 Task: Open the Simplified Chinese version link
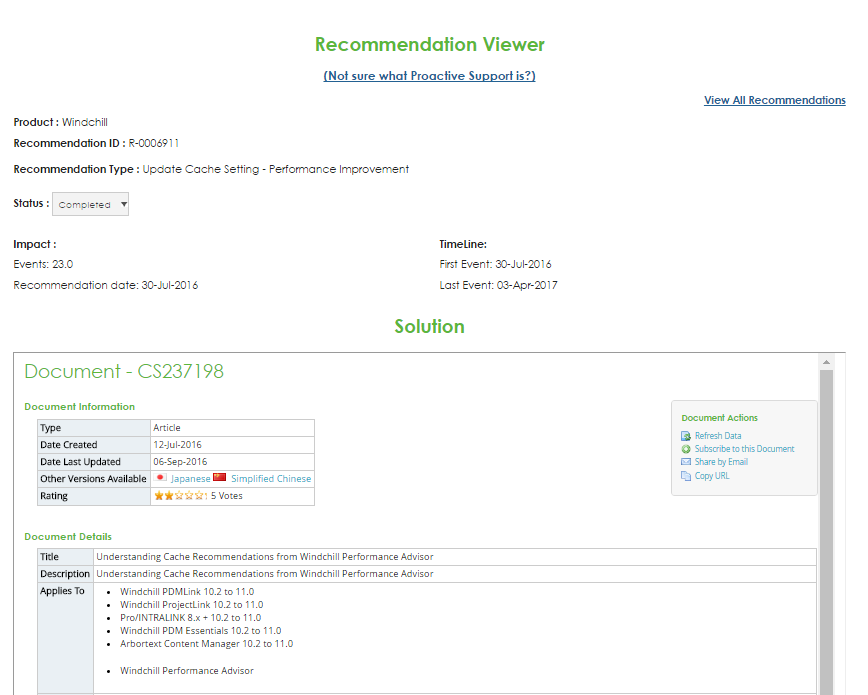(271, 478)
